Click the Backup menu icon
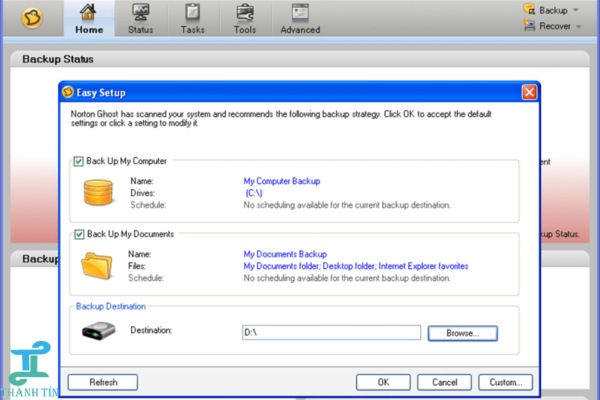This screenshot has width=600, height=400. pyautogui.click(x=529, y=9)
